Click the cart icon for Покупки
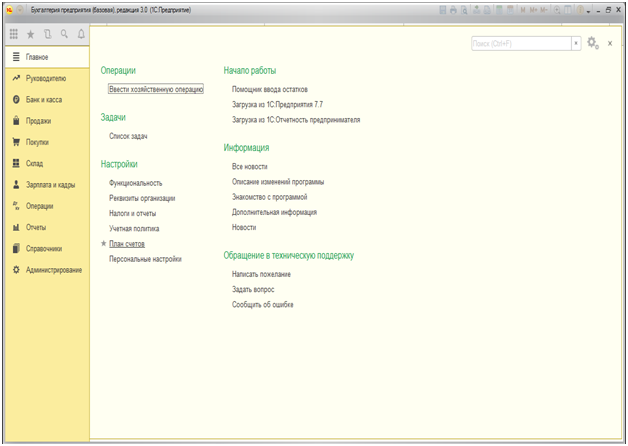 click(16, 142)
